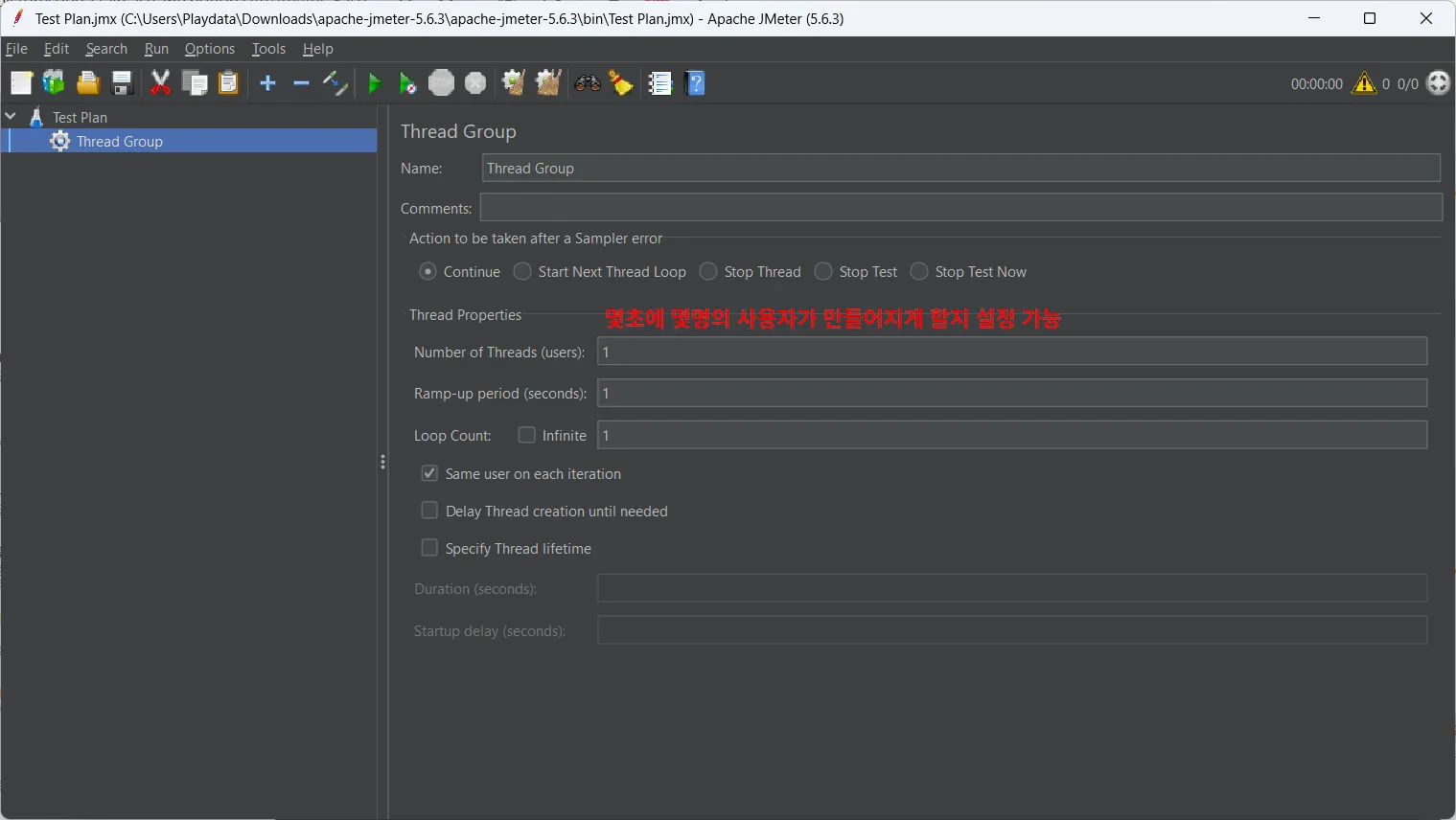Open the Function Helper dialog icon
1456x820 pixels.
pyautogui.click(x=660, y=83)
